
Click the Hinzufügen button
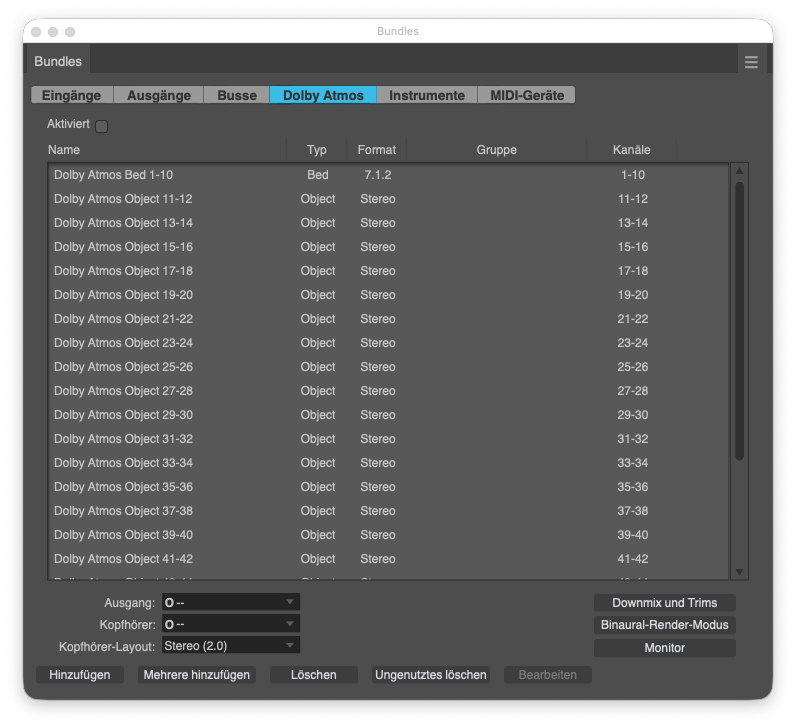80,675
